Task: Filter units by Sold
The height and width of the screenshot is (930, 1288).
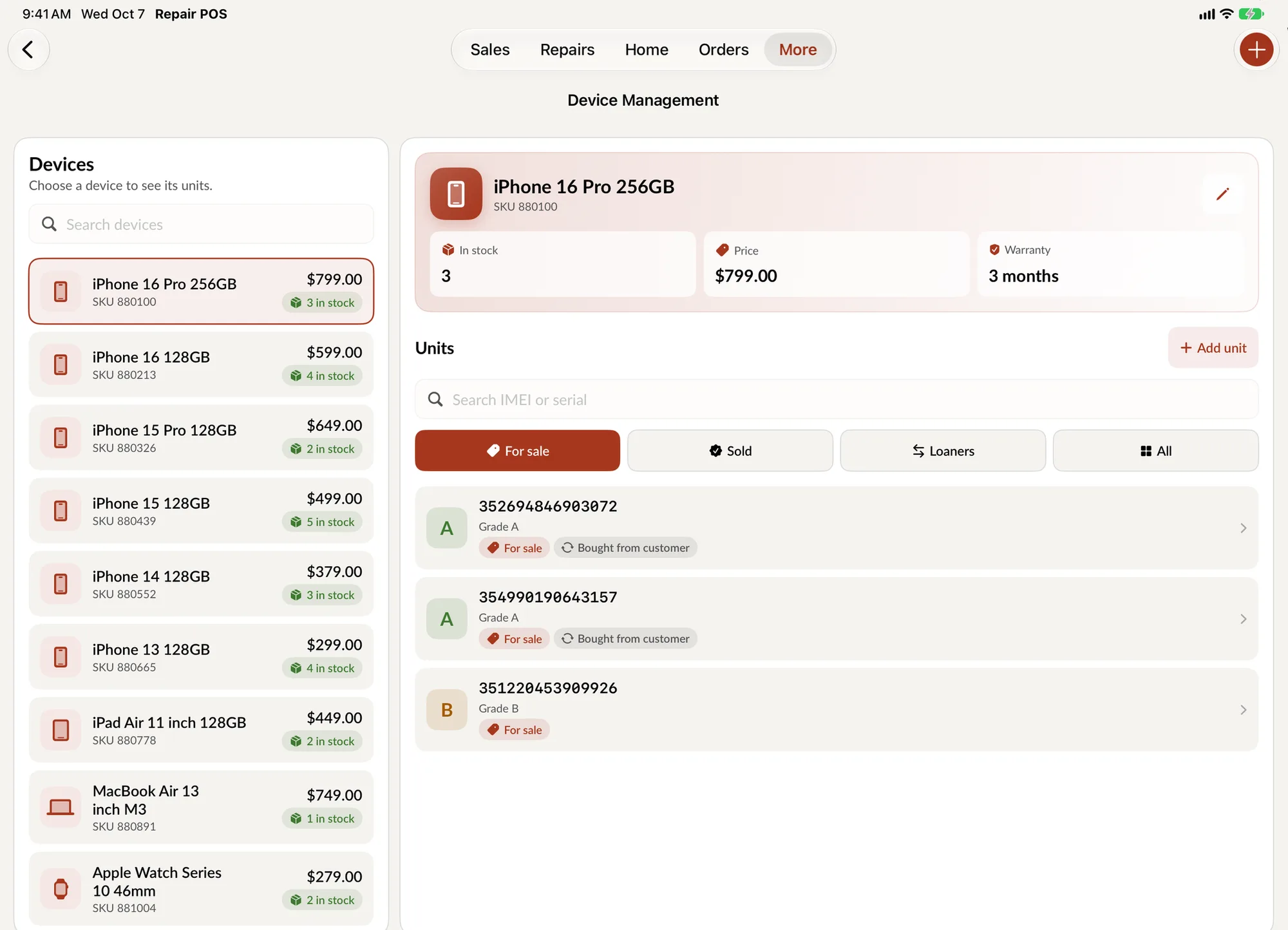Action: coord(730,451)
